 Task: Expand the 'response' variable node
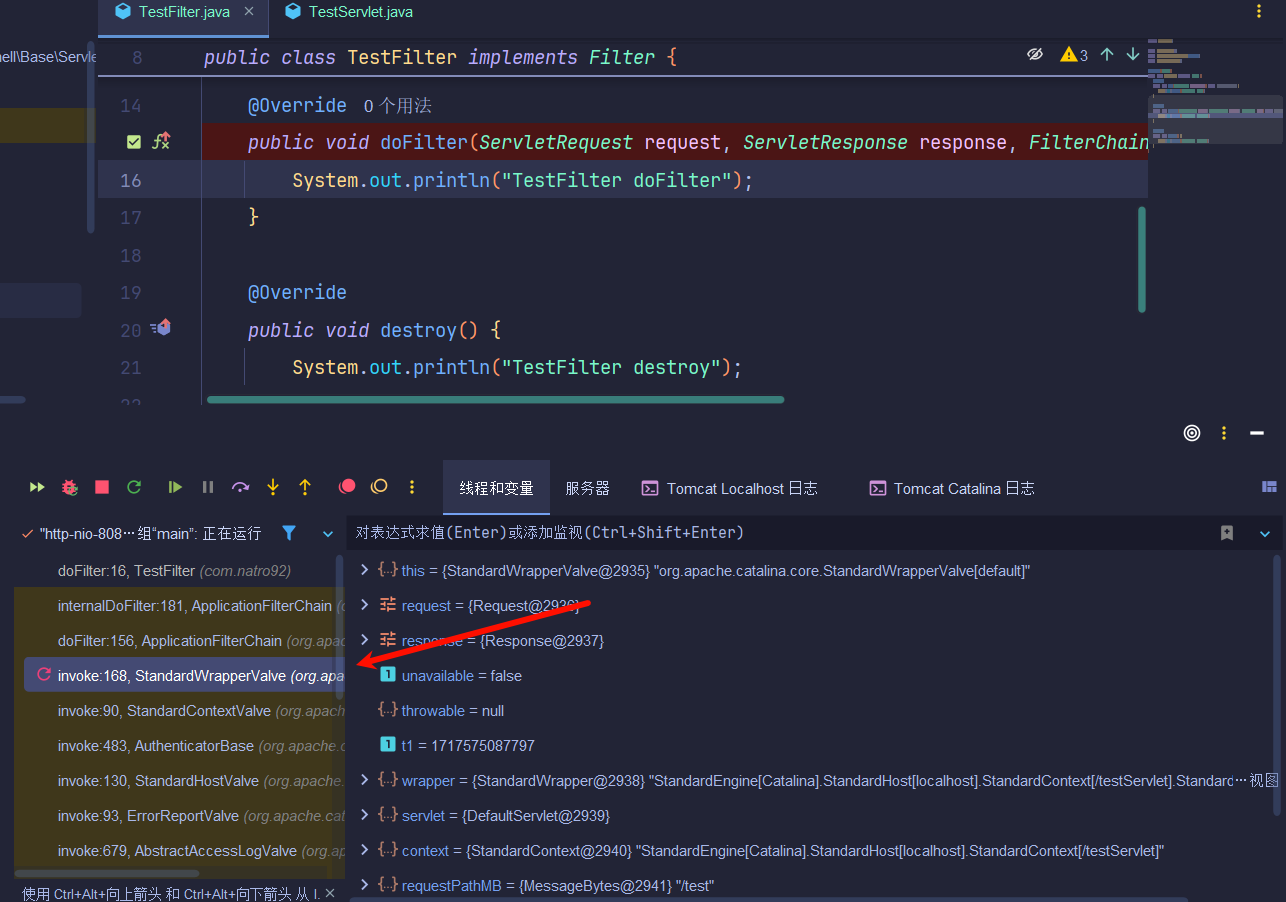coord(364,640)
